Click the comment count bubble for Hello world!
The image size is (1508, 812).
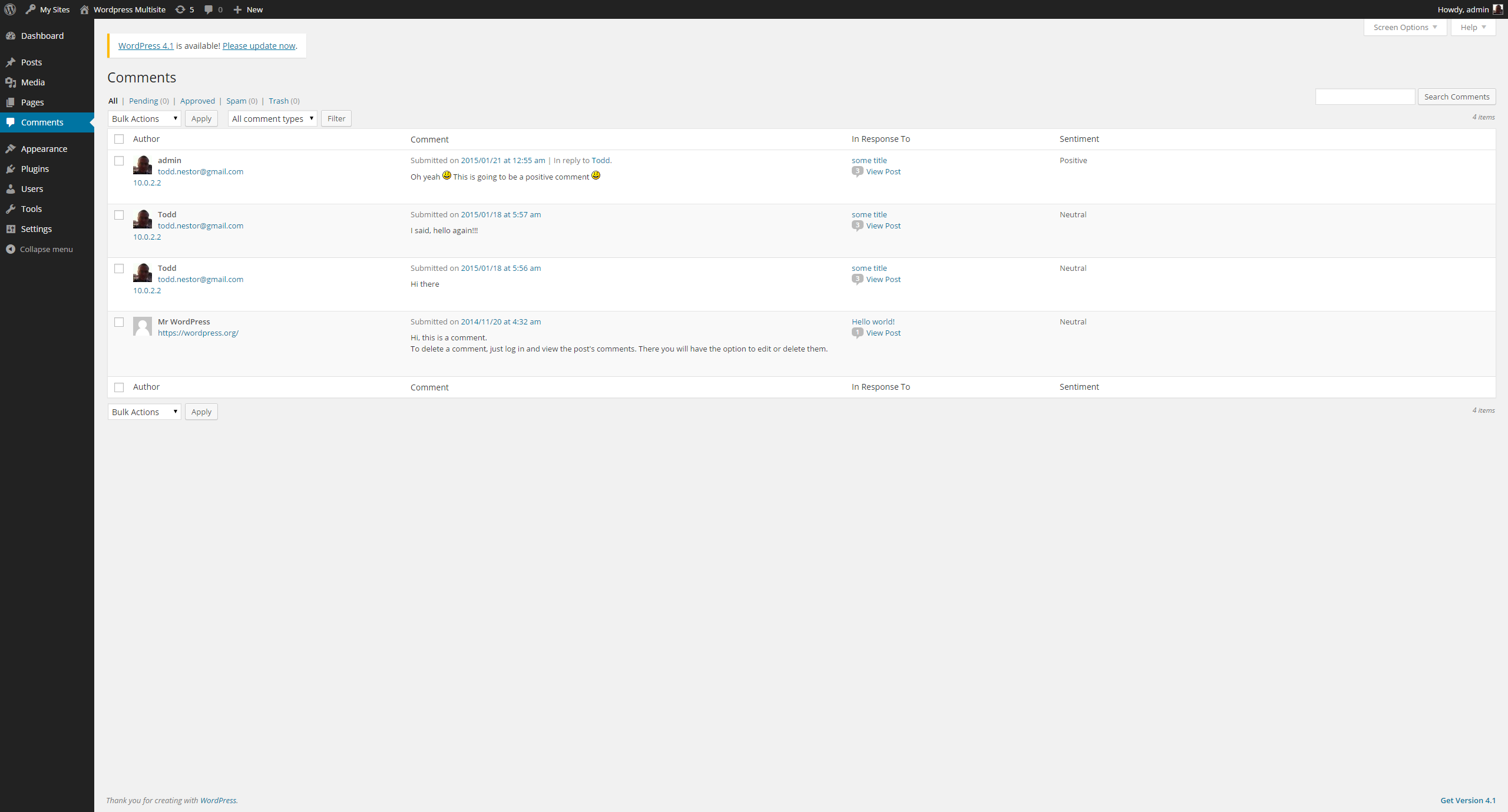pyautogui.click(x=857, y=333)
